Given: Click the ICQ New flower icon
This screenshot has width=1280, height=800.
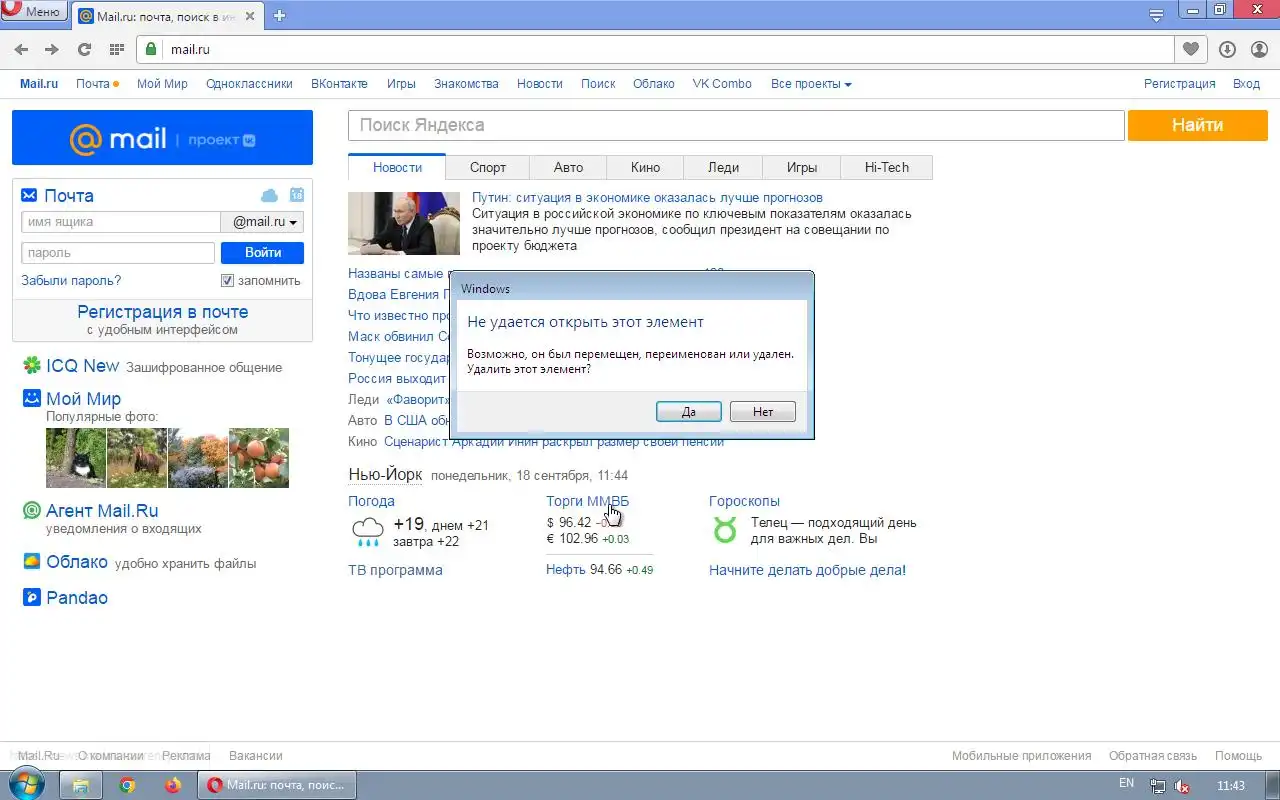Looking at the screenshot, I should click(x=32, y=366).
